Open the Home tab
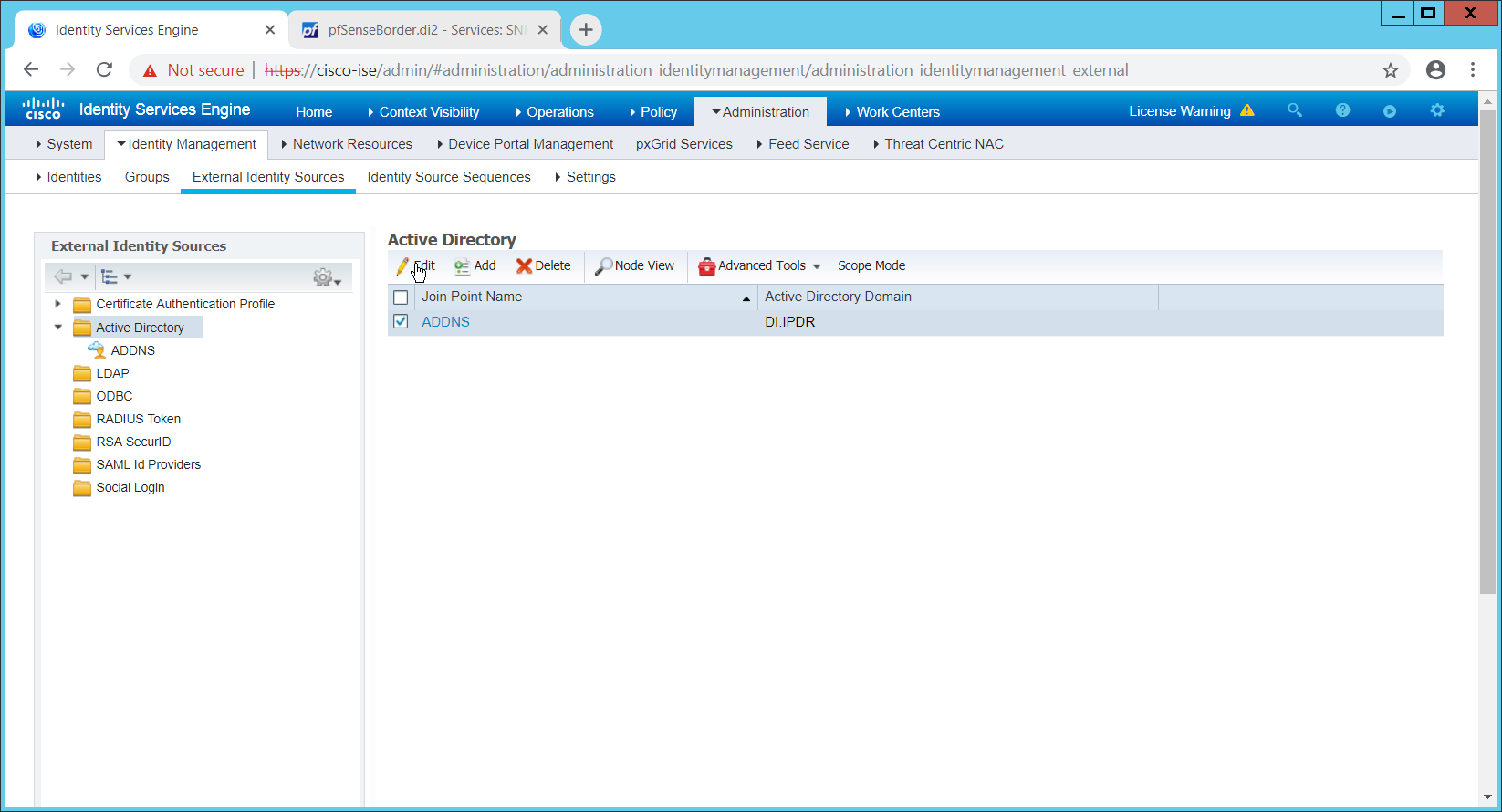 pos(314,111)
